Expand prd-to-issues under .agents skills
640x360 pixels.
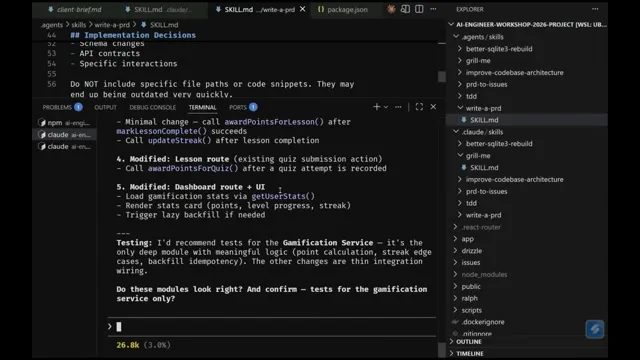coord(527,84)
